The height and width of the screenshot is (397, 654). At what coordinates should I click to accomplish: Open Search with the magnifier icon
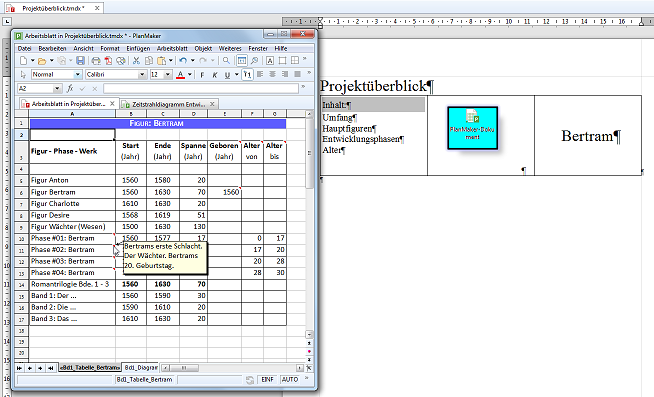(x=226, y=61)
